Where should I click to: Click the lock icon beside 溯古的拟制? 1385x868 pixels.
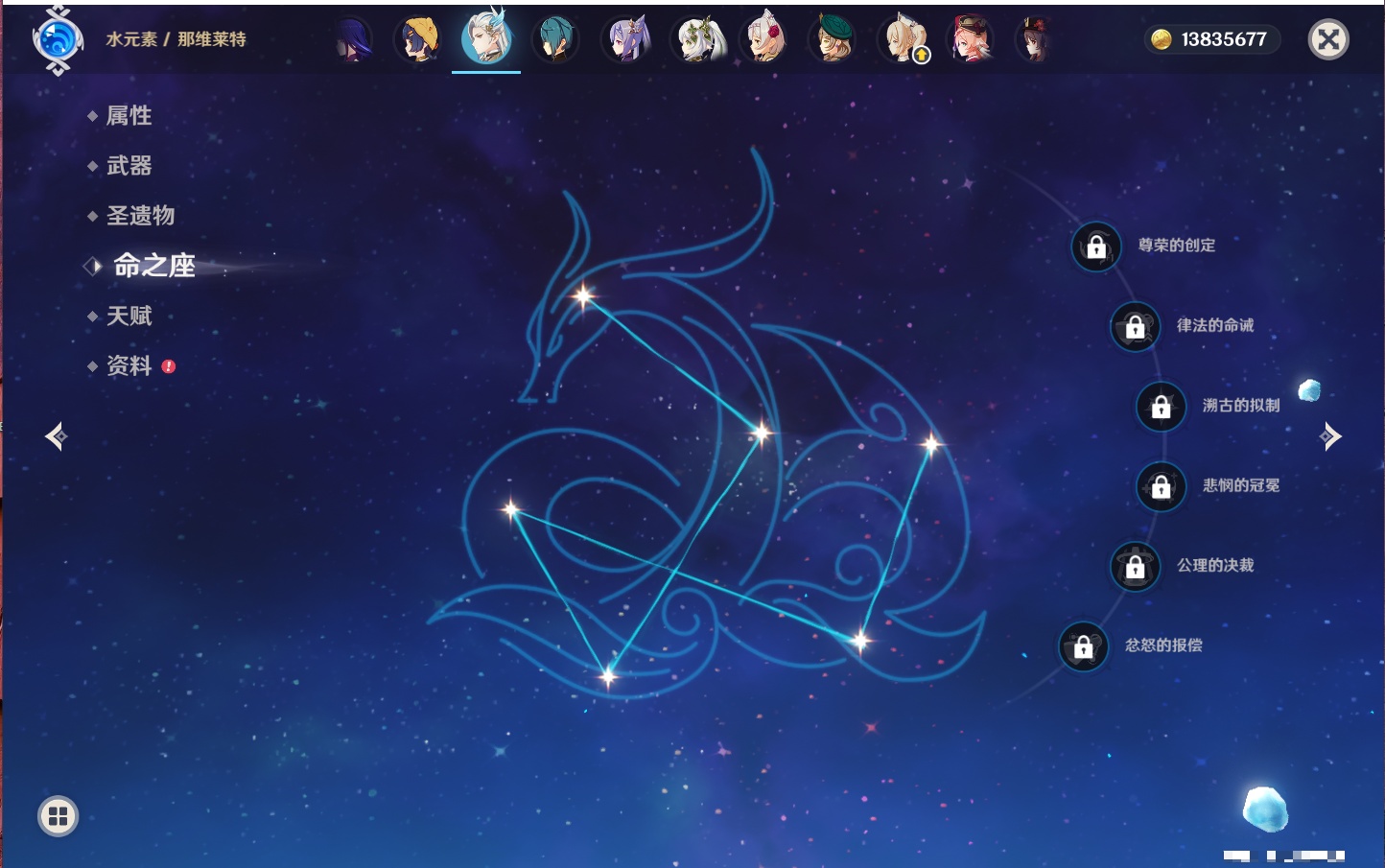1161,407
